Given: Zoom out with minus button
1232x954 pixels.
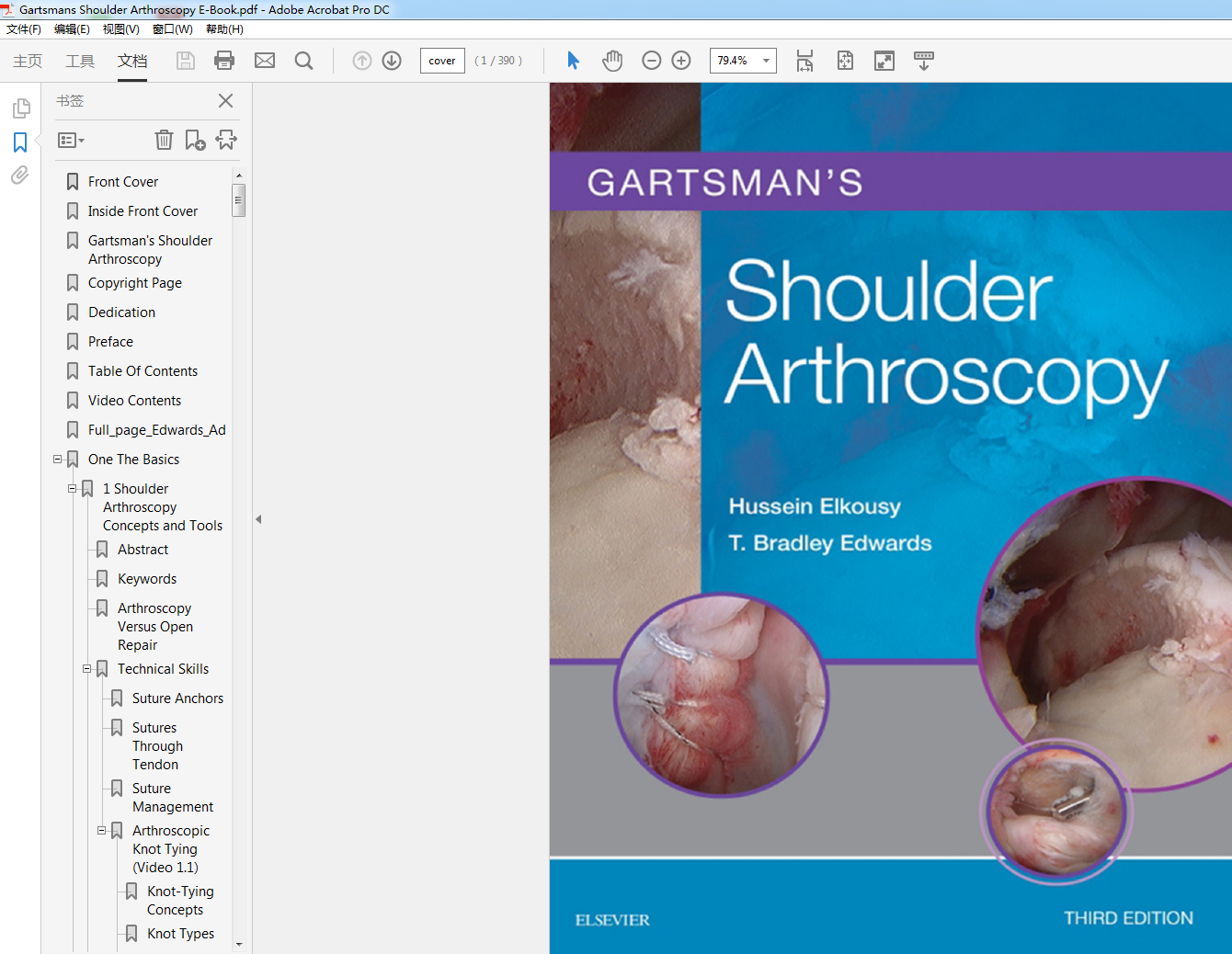Looking at the screenshot, I should tap(652, 61).
